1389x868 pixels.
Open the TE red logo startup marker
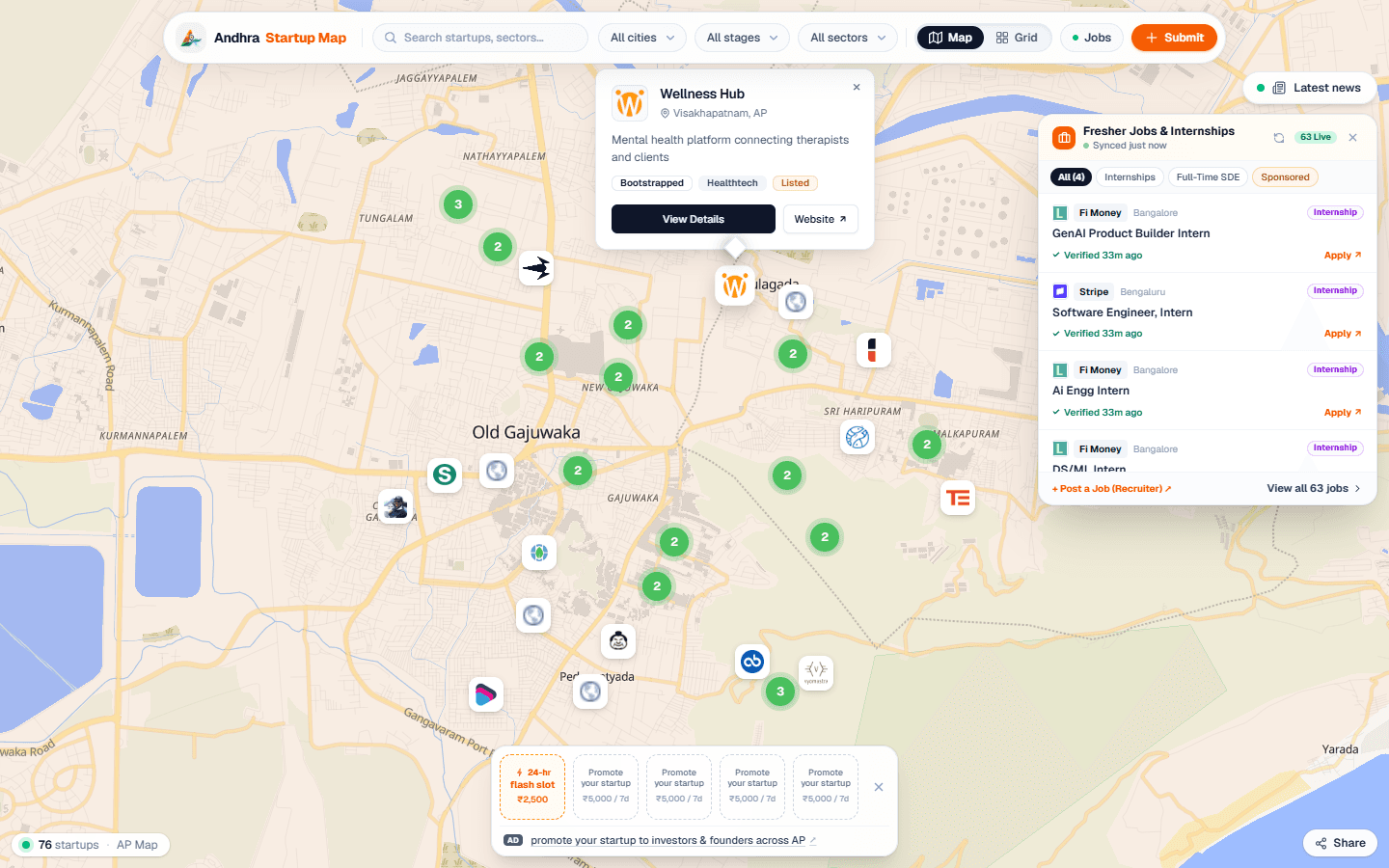958,498
